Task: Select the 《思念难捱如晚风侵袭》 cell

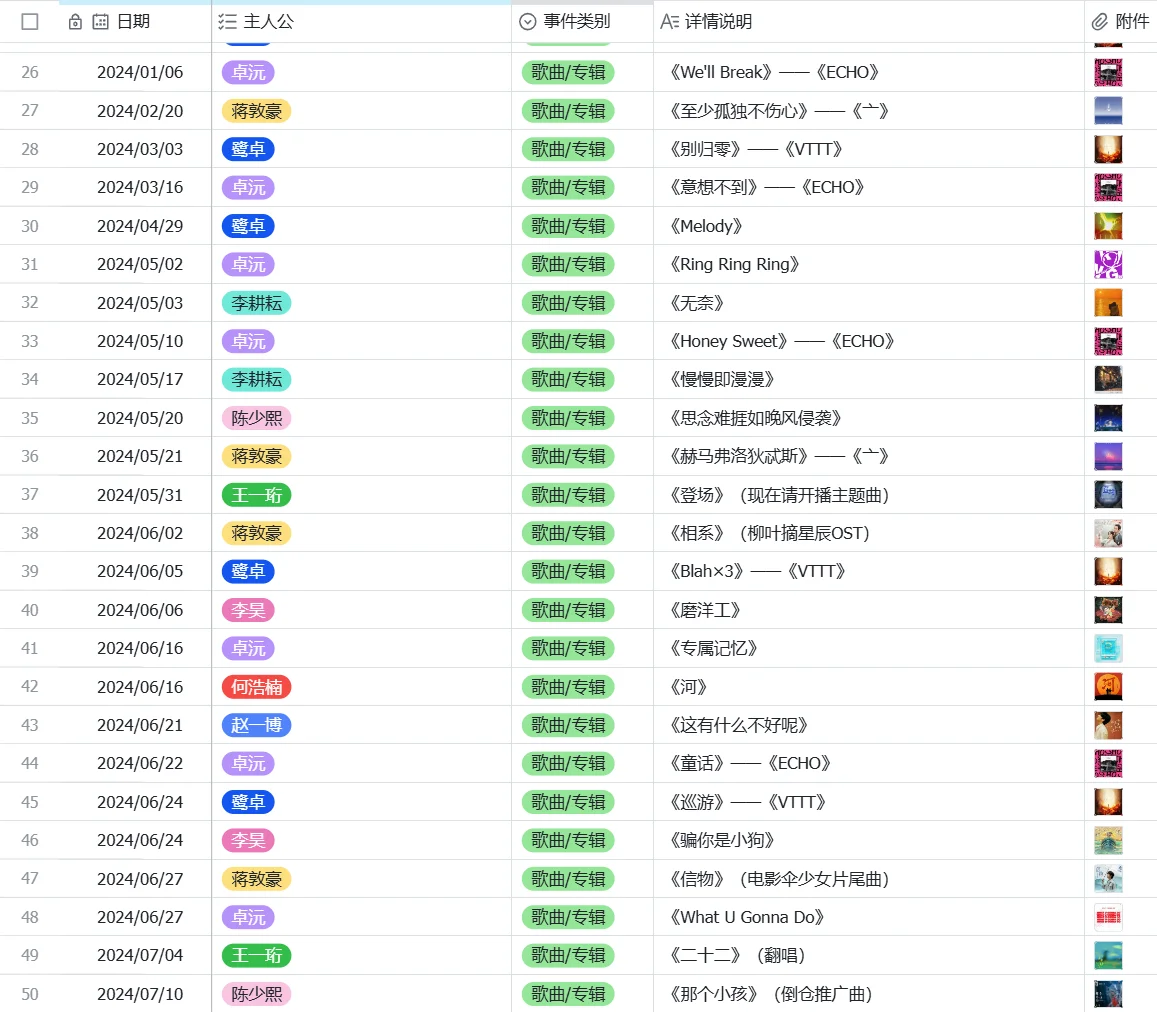Action: pos(868,418)
